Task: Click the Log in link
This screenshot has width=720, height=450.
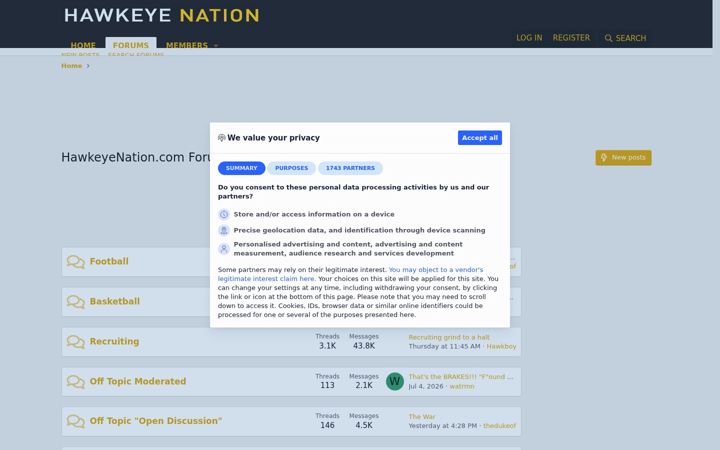Action: (x=529, y=38)
